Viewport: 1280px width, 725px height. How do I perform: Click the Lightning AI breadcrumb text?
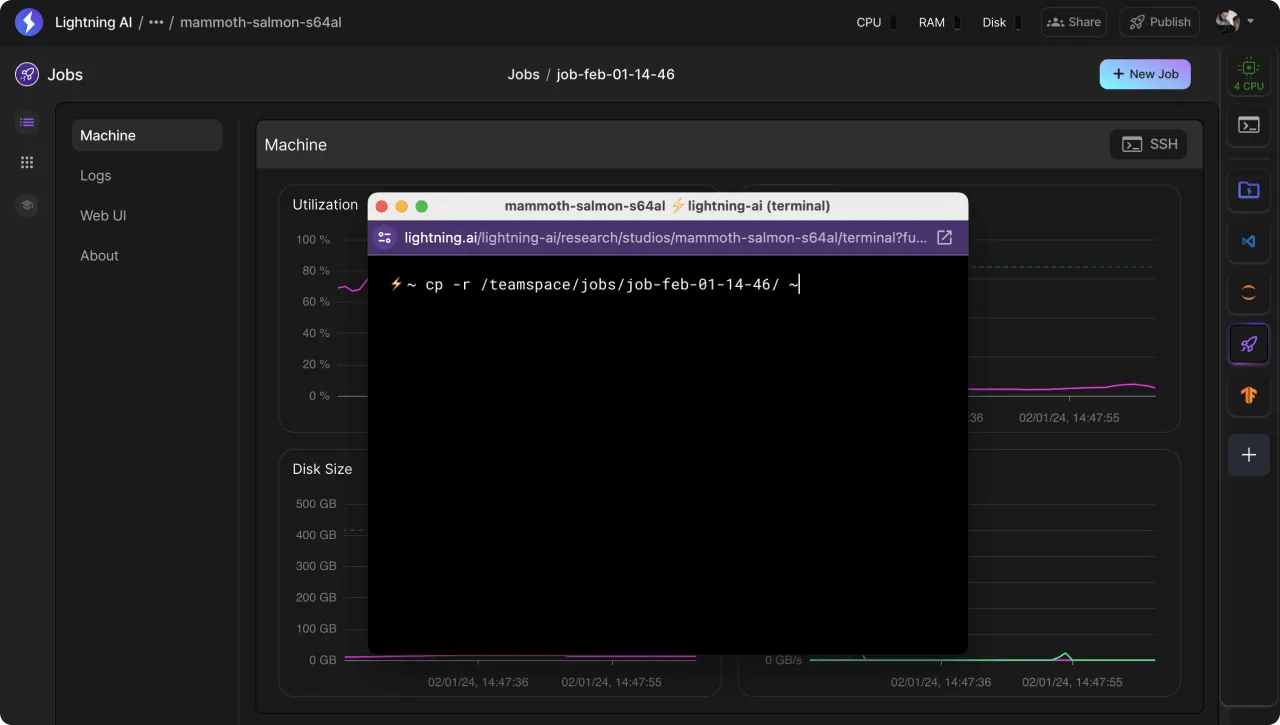93,22
